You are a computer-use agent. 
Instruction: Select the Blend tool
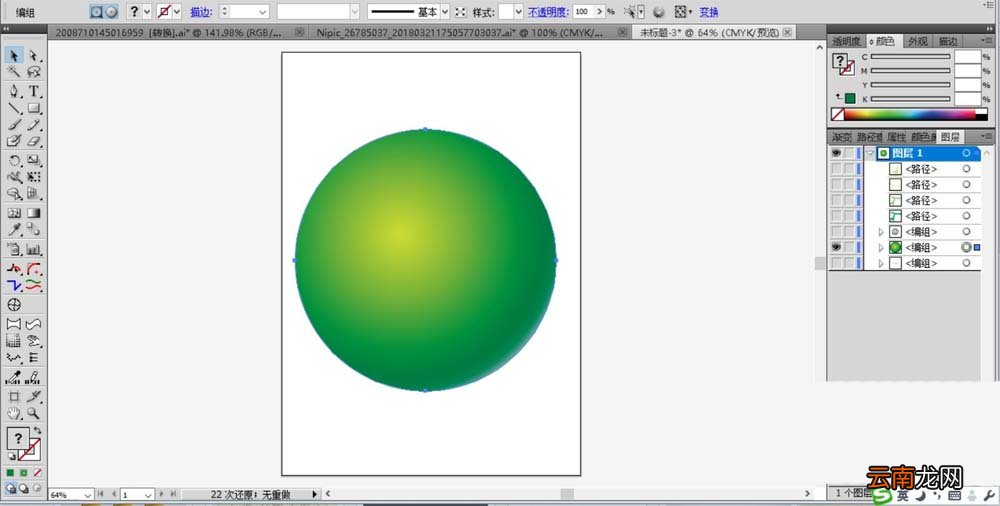point(34,230)
